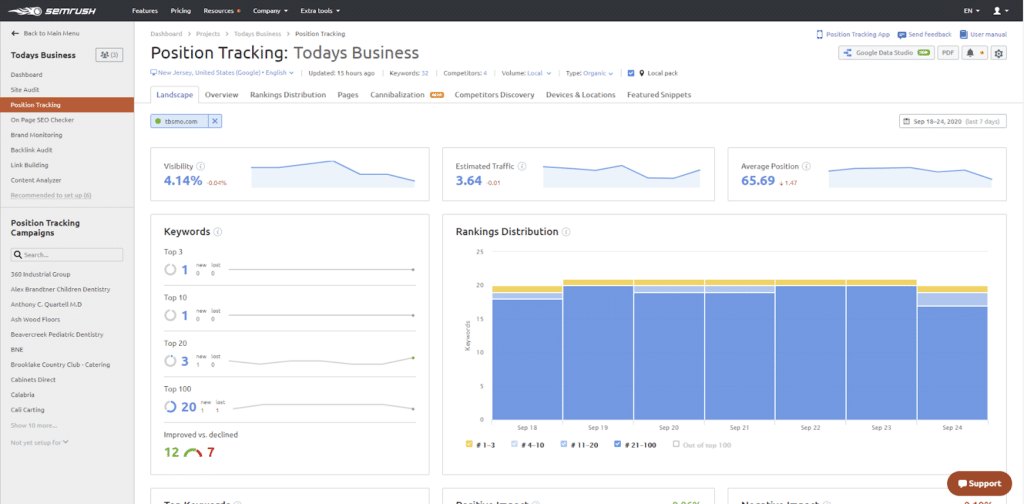Image resolution: width=1024 pixels, height=504 pixels.
Task: Expand Not yet setup for list
Action: click(x=40, y=442)
